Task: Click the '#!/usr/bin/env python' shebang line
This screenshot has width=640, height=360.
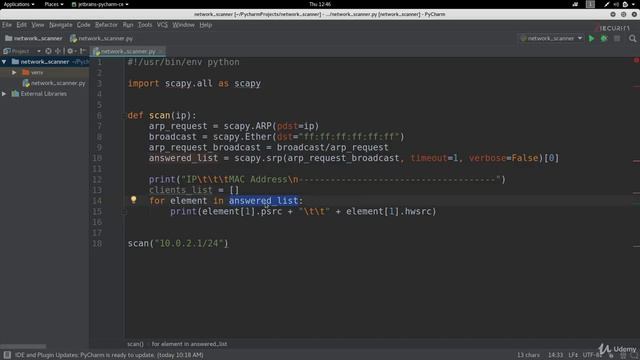Action: (x=184, y=62)
